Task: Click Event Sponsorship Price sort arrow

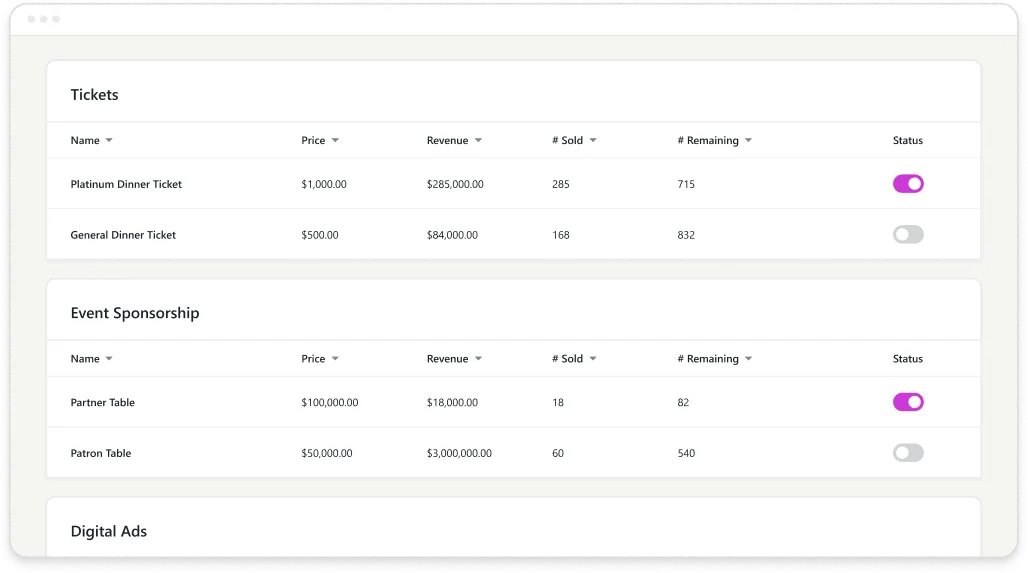Action: coord(335,359)
